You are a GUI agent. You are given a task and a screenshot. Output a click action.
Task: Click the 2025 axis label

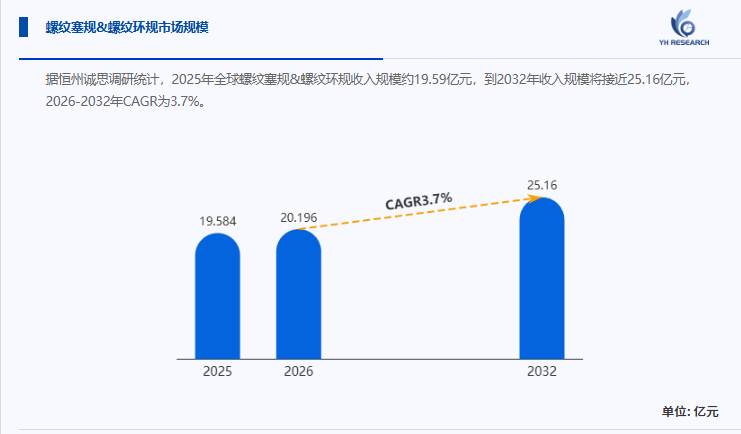click(217, 371)
